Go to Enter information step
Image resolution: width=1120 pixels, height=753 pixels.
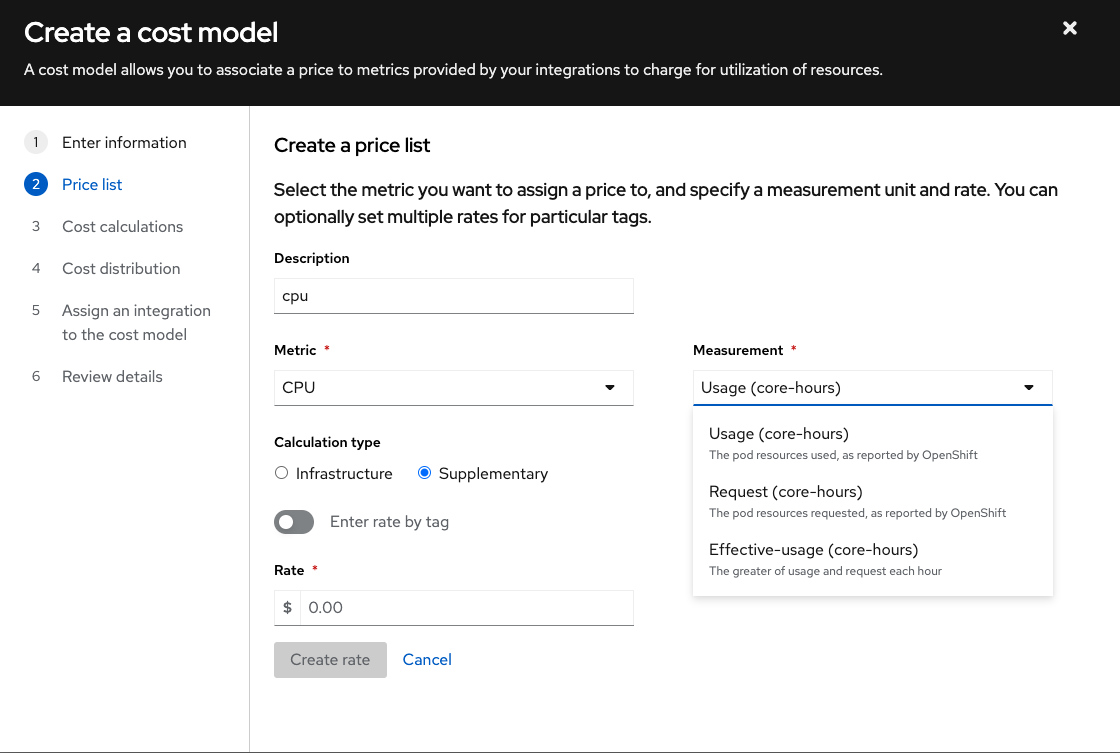point(124,142)
